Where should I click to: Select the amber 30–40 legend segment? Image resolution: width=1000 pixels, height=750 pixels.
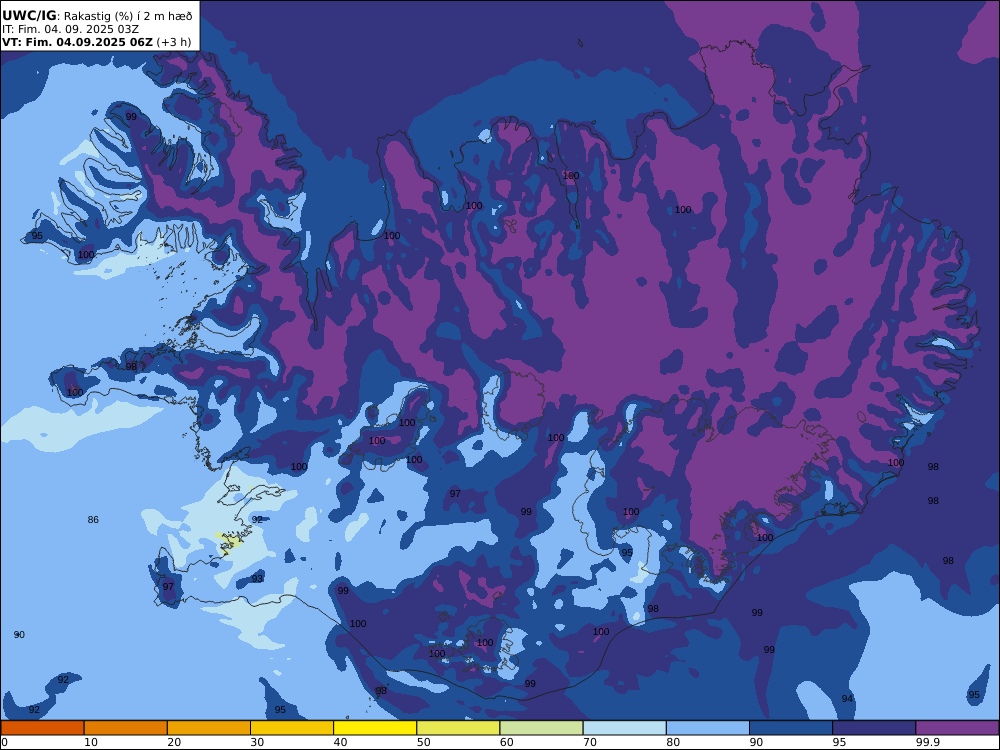click(292, 728)
